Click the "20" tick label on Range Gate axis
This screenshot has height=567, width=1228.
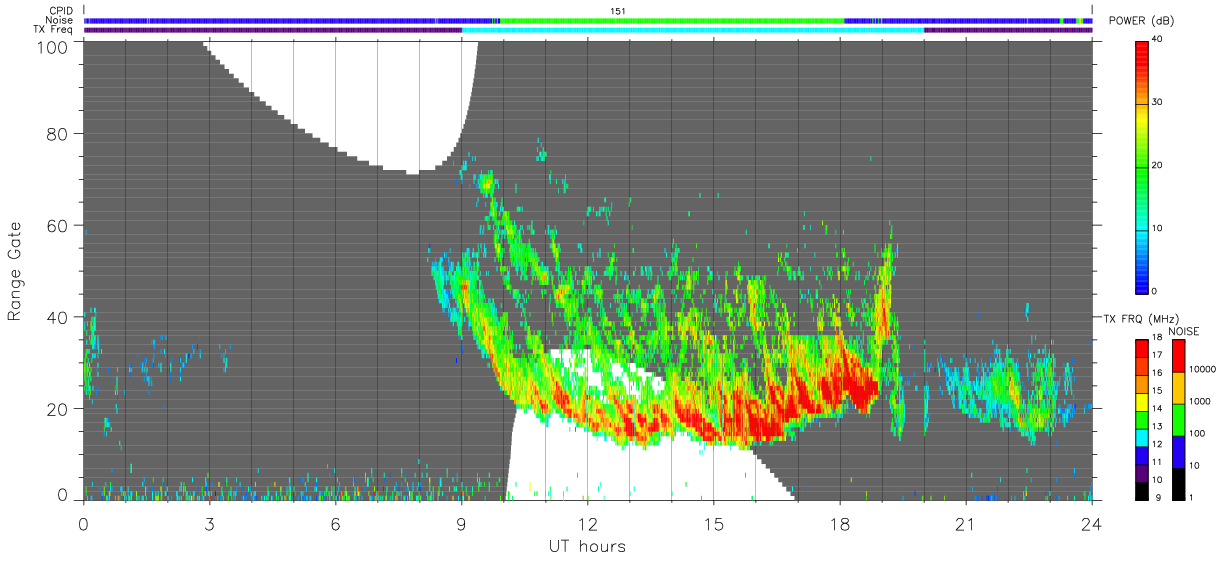57,409
